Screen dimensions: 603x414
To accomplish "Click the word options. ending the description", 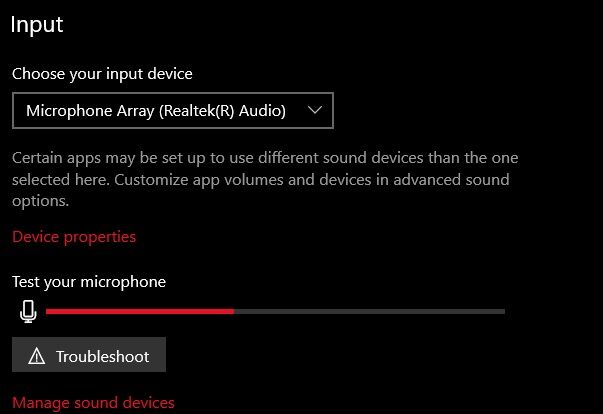I will (x=40, y=201).
